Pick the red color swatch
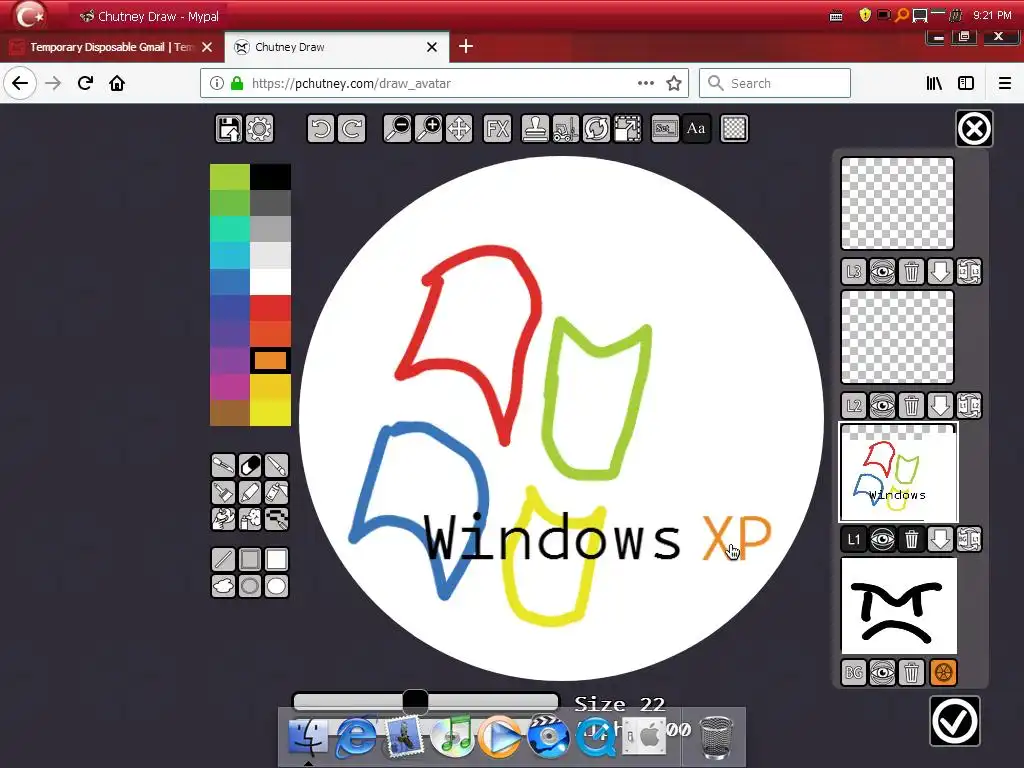Viewport: 1024px width, 768px height. coord(270,308)
